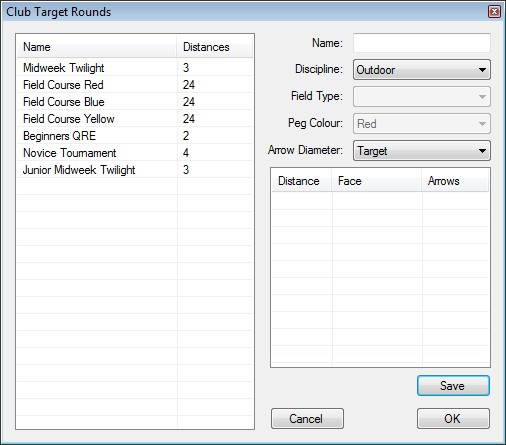Click the disabled Field Type combo box
The image size is (506, 445).
point(422,97)
